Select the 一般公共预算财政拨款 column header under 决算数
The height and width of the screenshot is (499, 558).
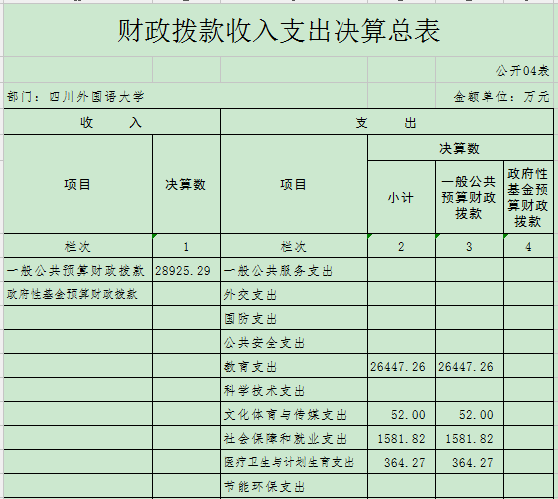pos(469,197)
